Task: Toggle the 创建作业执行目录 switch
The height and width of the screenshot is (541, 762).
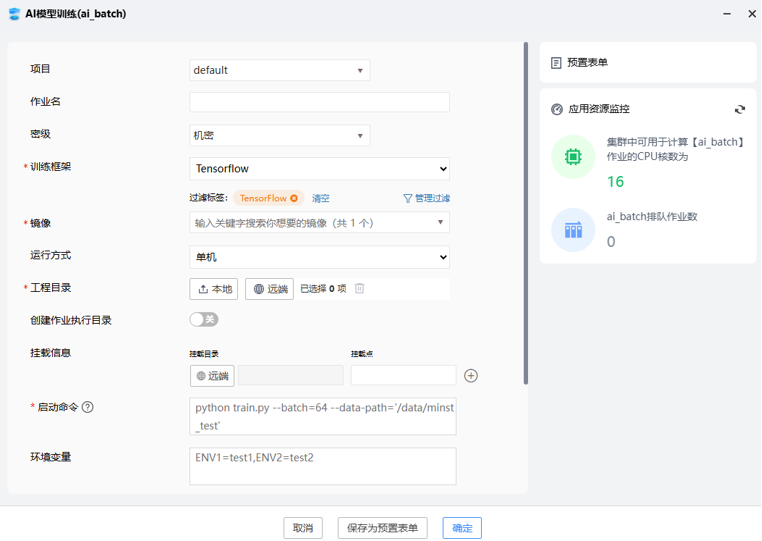Action: [204, 320]
